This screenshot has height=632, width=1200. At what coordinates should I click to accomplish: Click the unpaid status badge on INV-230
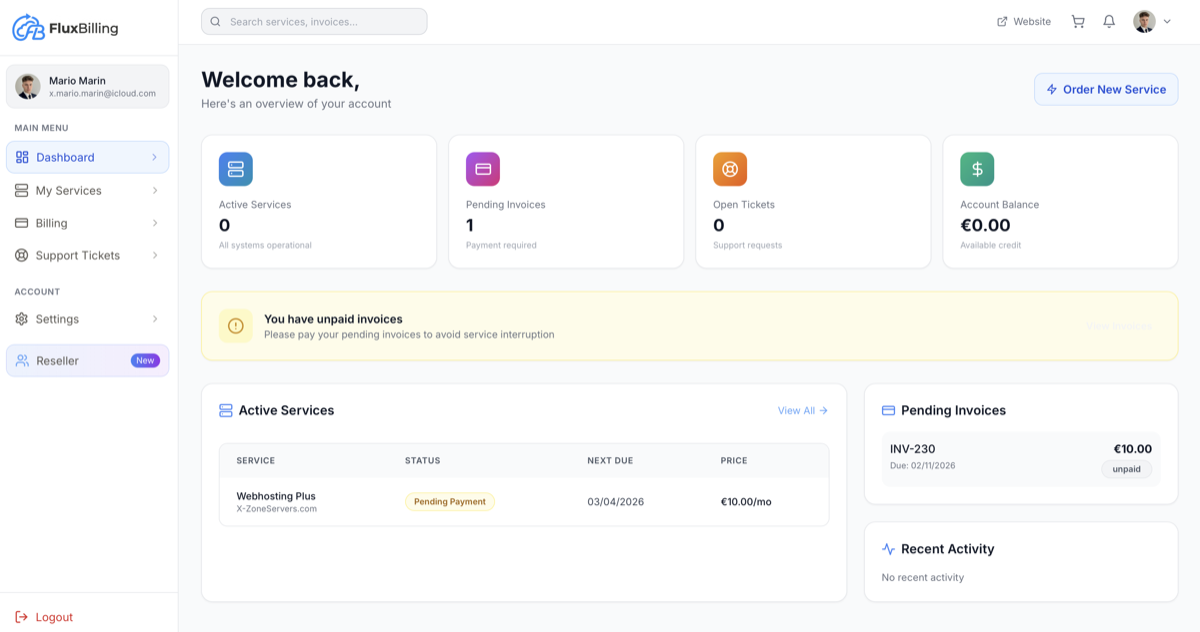1126,469
